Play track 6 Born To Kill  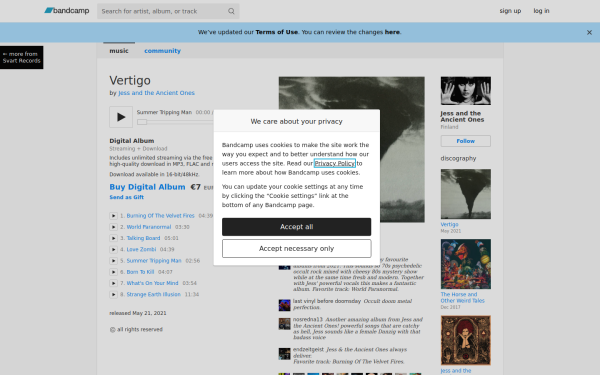tap(113, 272)
